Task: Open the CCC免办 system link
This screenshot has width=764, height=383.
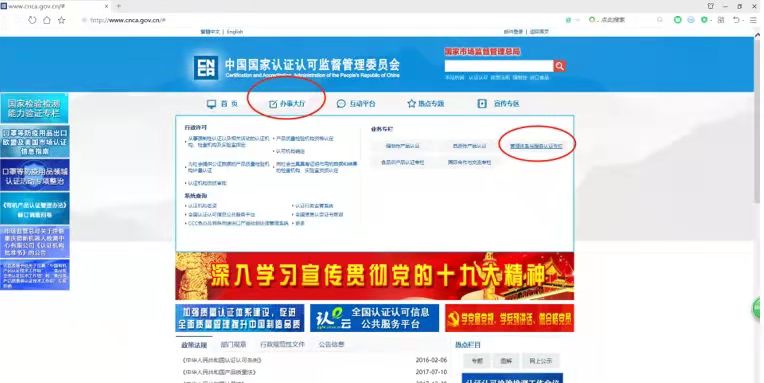Action: click(238, 223)
